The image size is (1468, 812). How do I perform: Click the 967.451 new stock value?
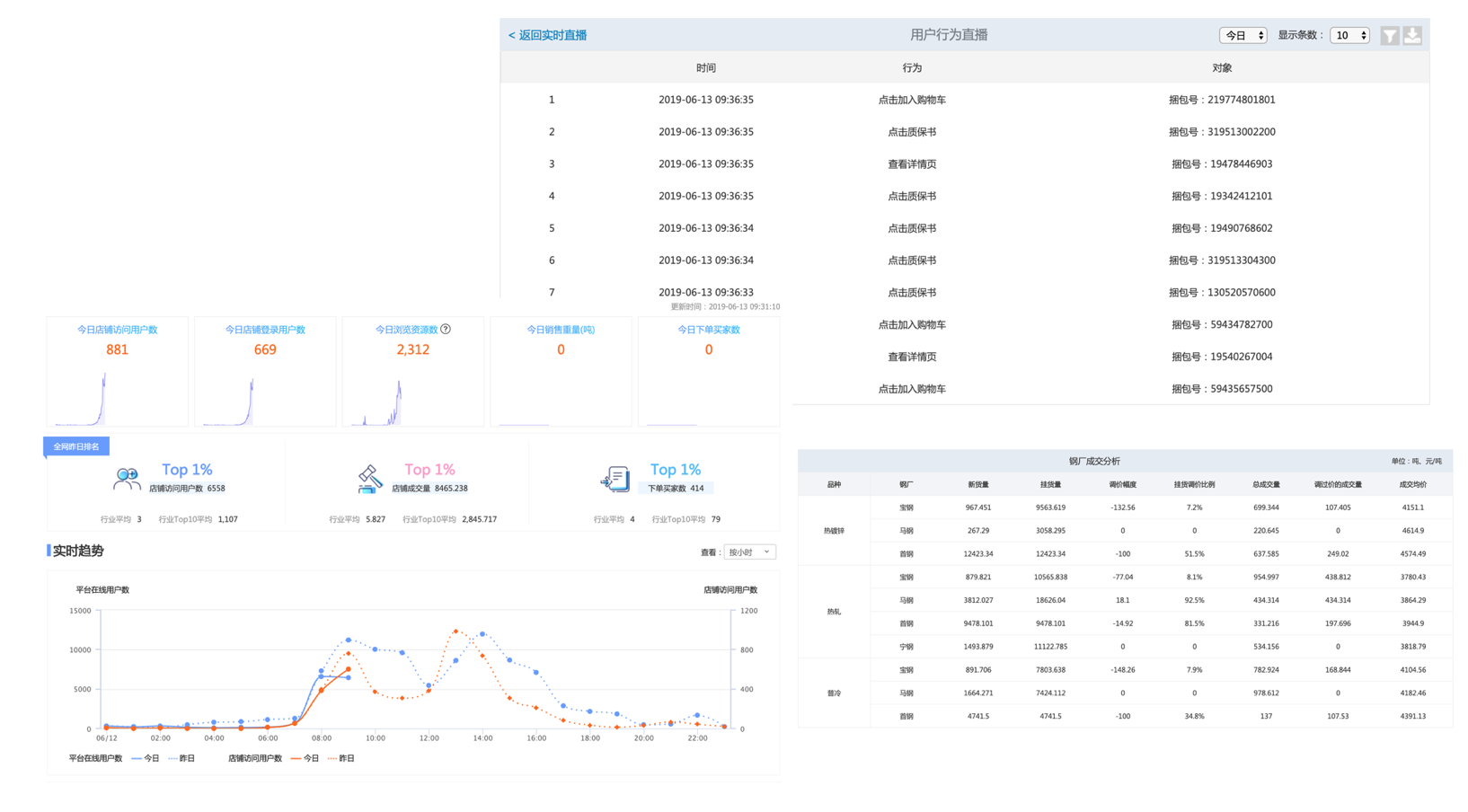pyautogui.click(x=978, y=507)
